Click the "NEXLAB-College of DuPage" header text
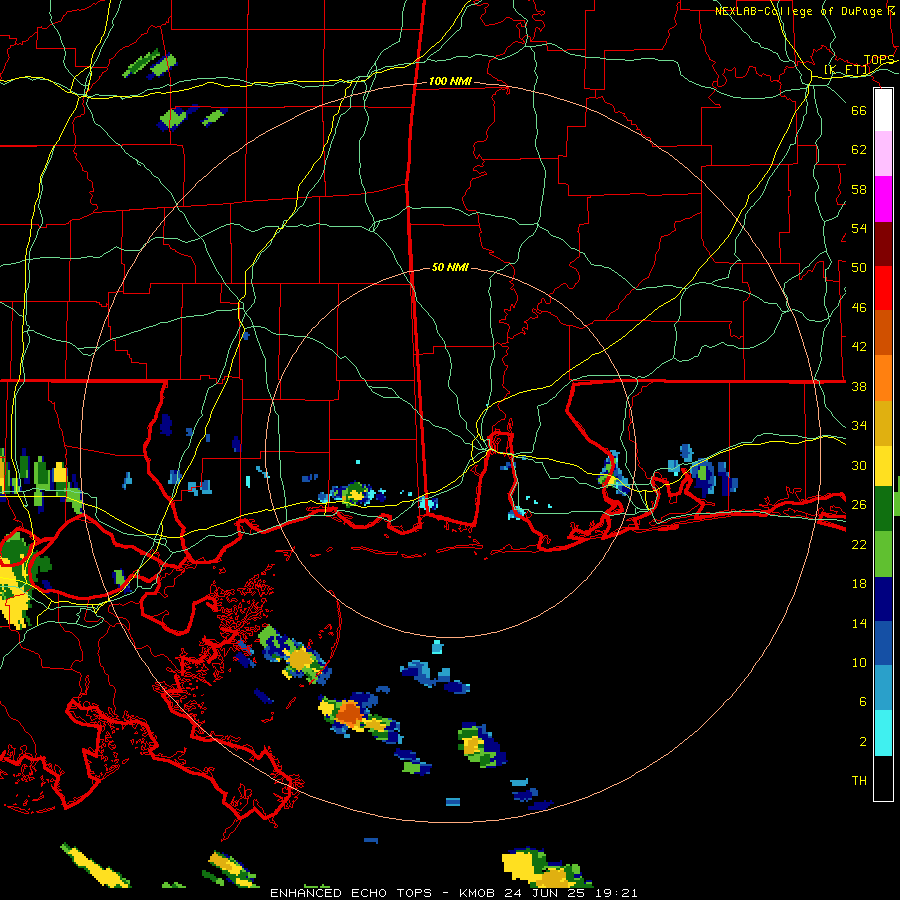 click(798, 11)
